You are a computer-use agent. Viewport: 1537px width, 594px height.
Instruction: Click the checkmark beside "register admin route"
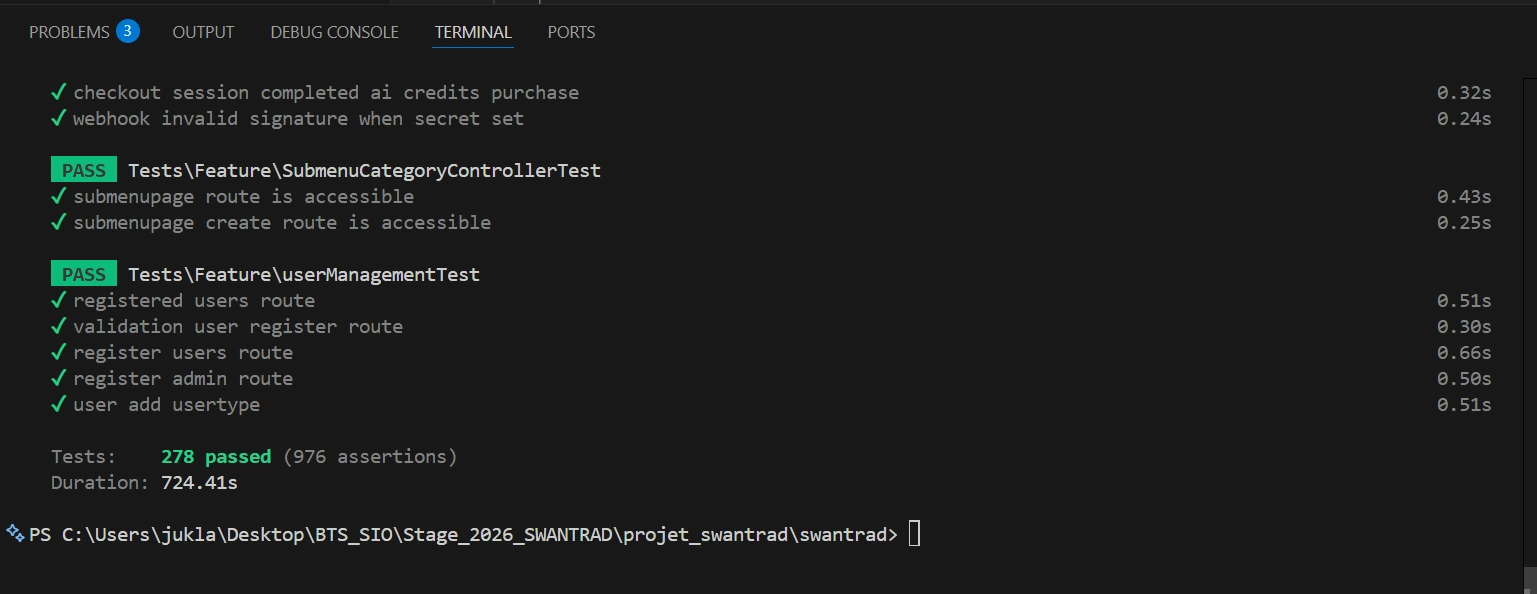[58, 378]
